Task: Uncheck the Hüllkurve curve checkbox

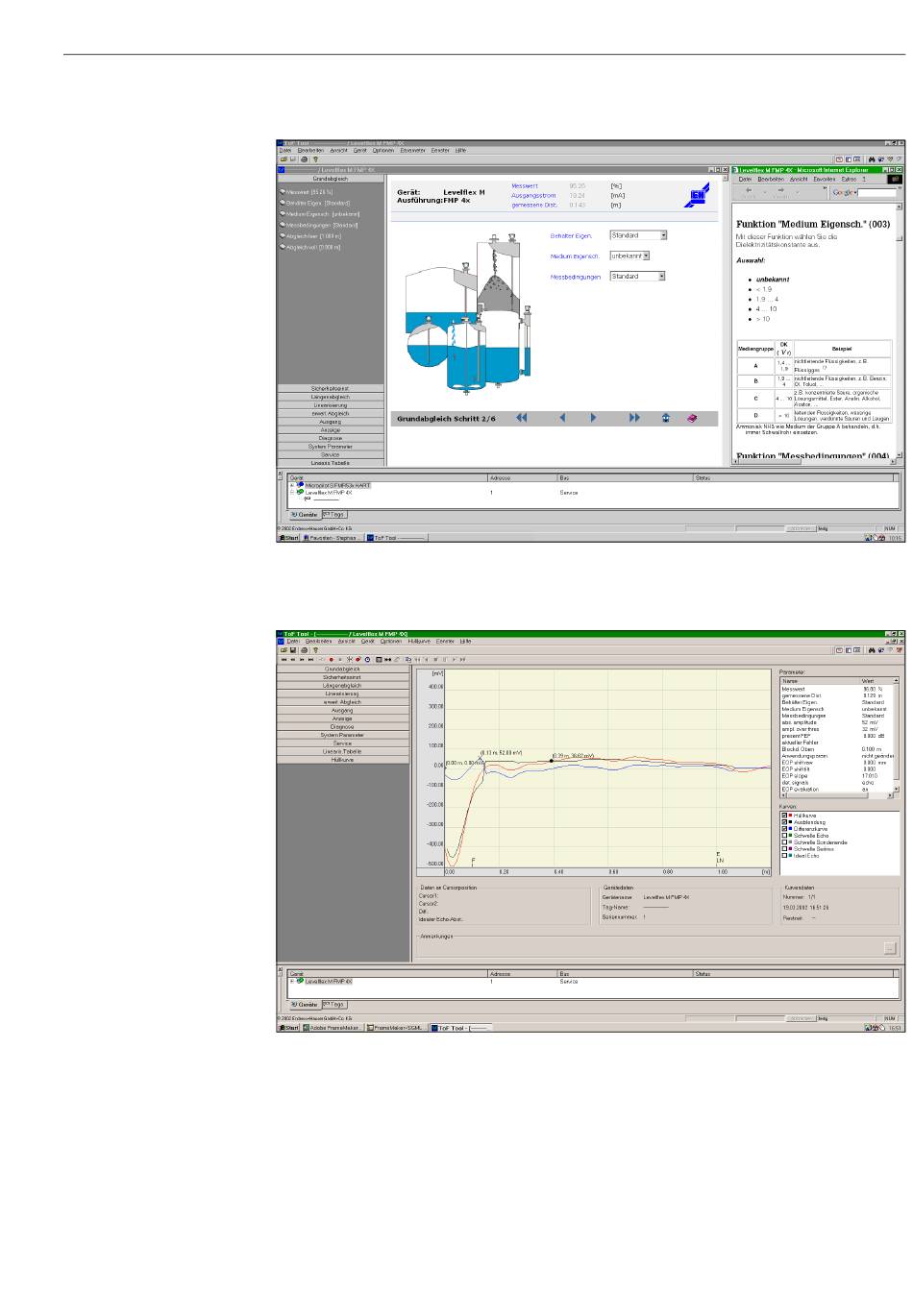Action: (784, 816)
